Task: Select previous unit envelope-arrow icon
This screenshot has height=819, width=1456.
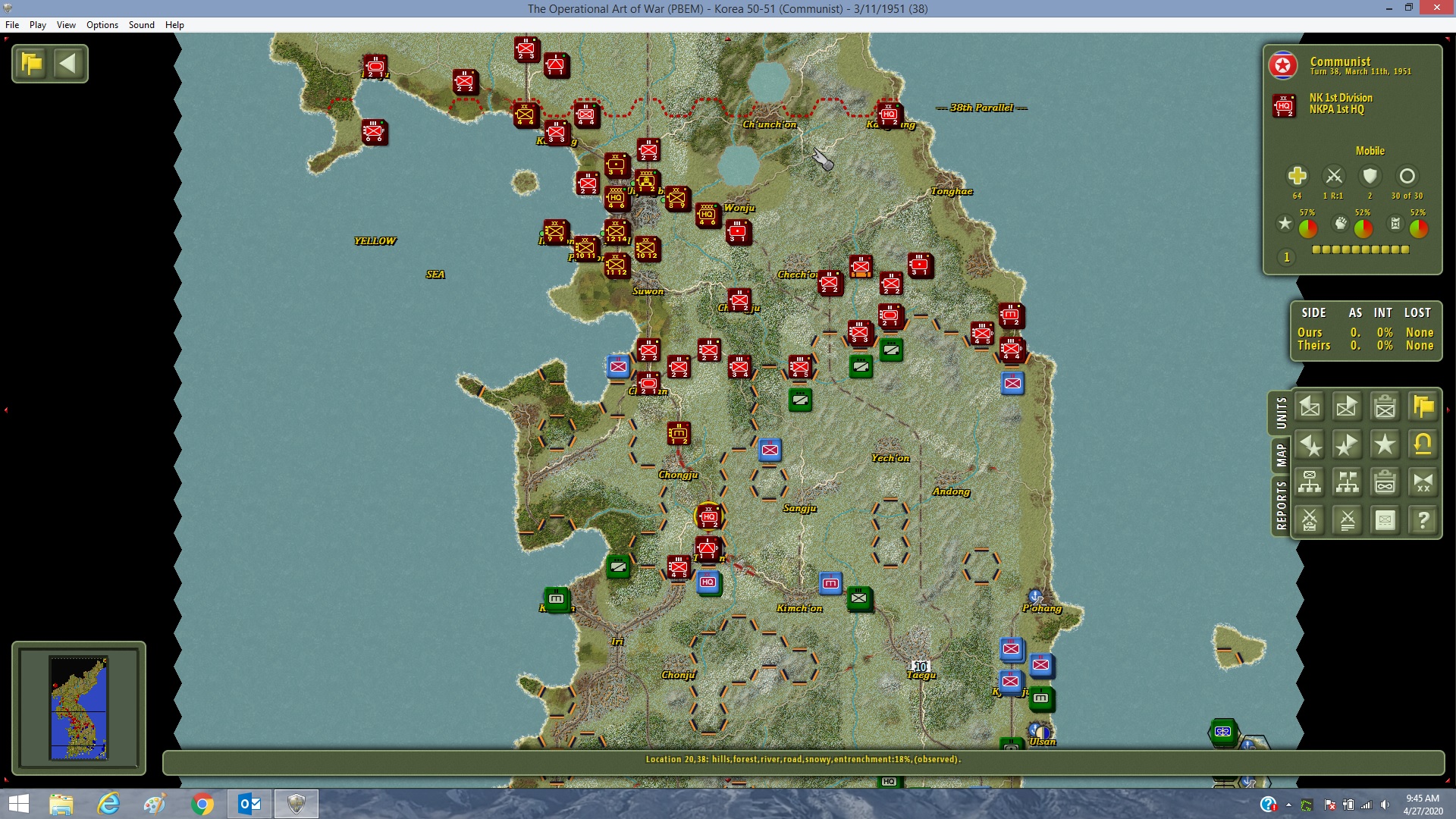Action: (1310, 407)
